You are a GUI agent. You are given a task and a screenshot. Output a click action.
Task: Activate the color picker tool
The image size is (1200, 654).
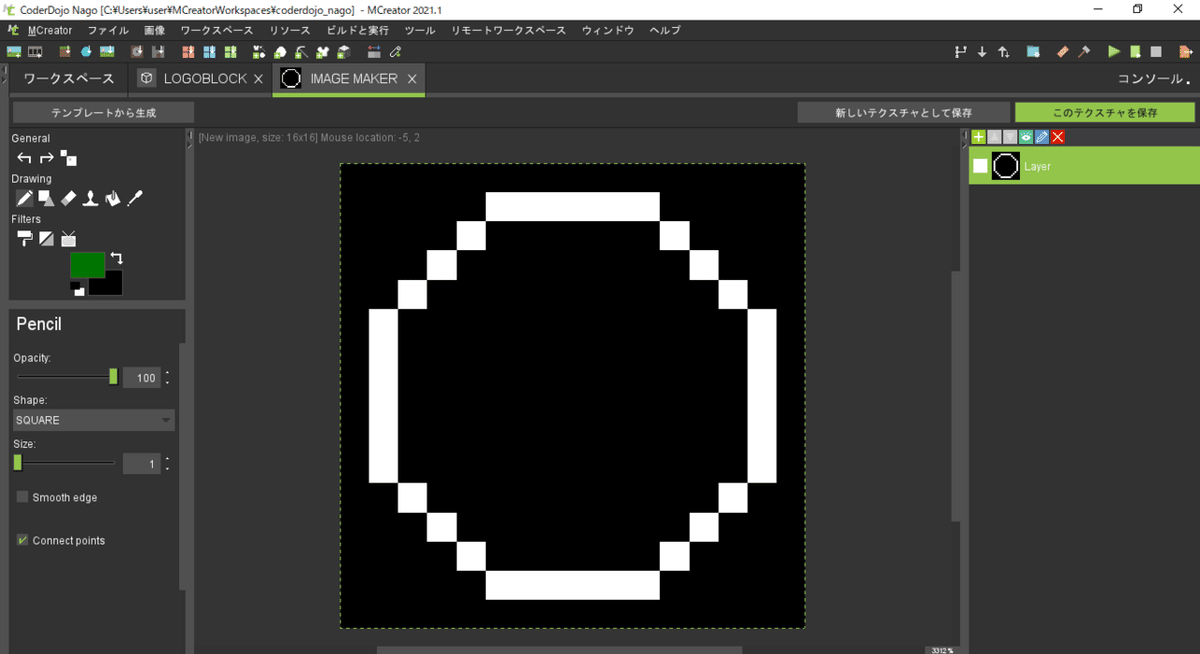(x=133, y=198)
